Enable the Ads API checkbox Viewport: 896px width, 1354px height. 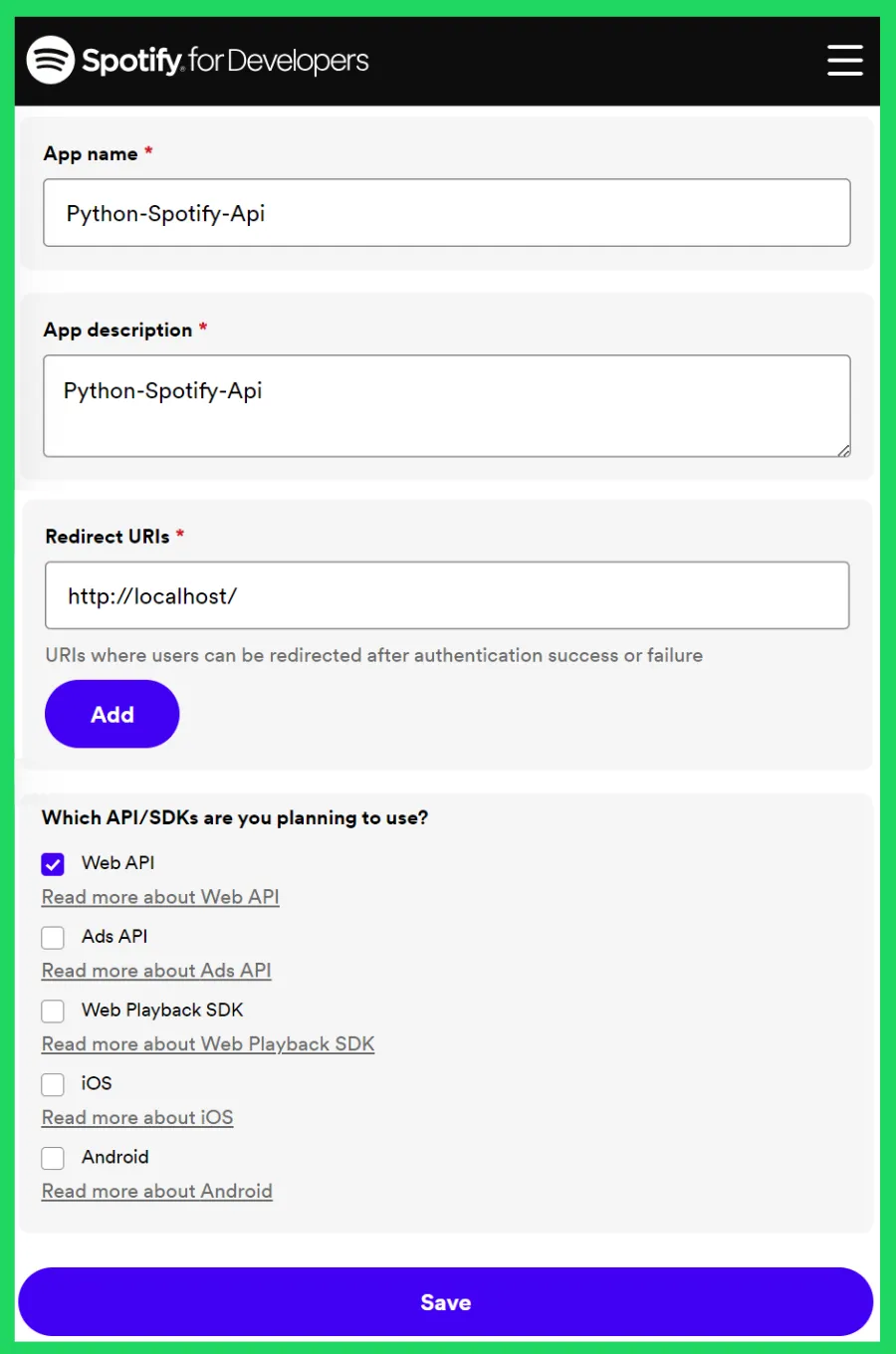[x=53, y=937]
